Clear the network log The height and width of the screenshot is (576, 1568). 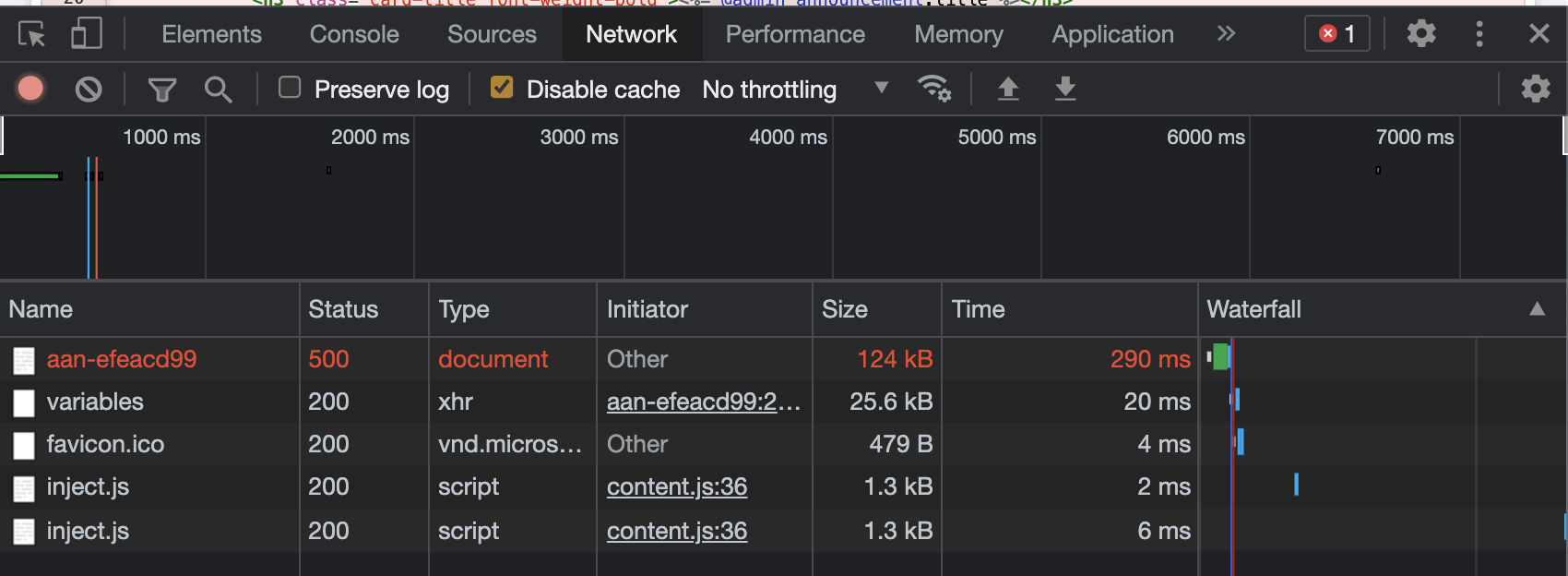click(x=89, y=89)
